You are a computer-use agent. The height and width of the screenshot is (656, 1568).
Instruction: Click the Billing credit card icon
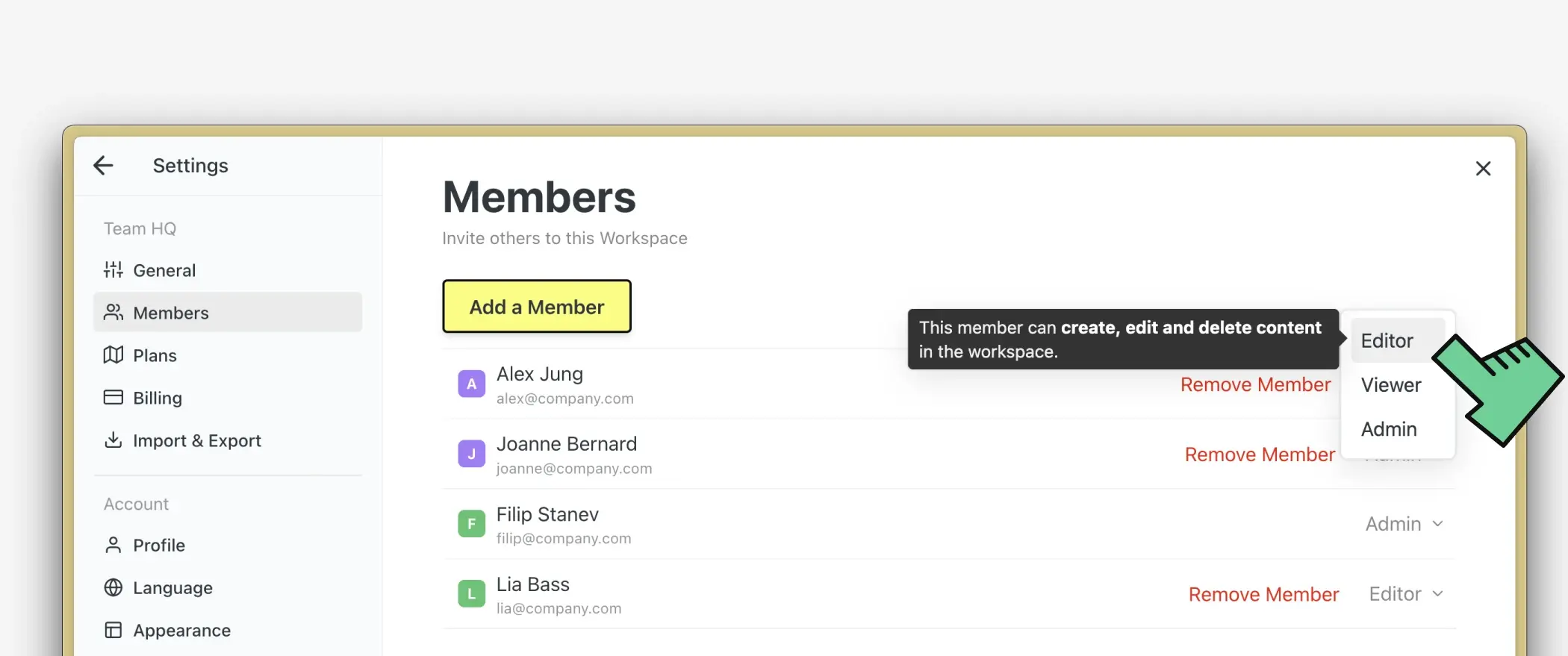click(113, 398)
